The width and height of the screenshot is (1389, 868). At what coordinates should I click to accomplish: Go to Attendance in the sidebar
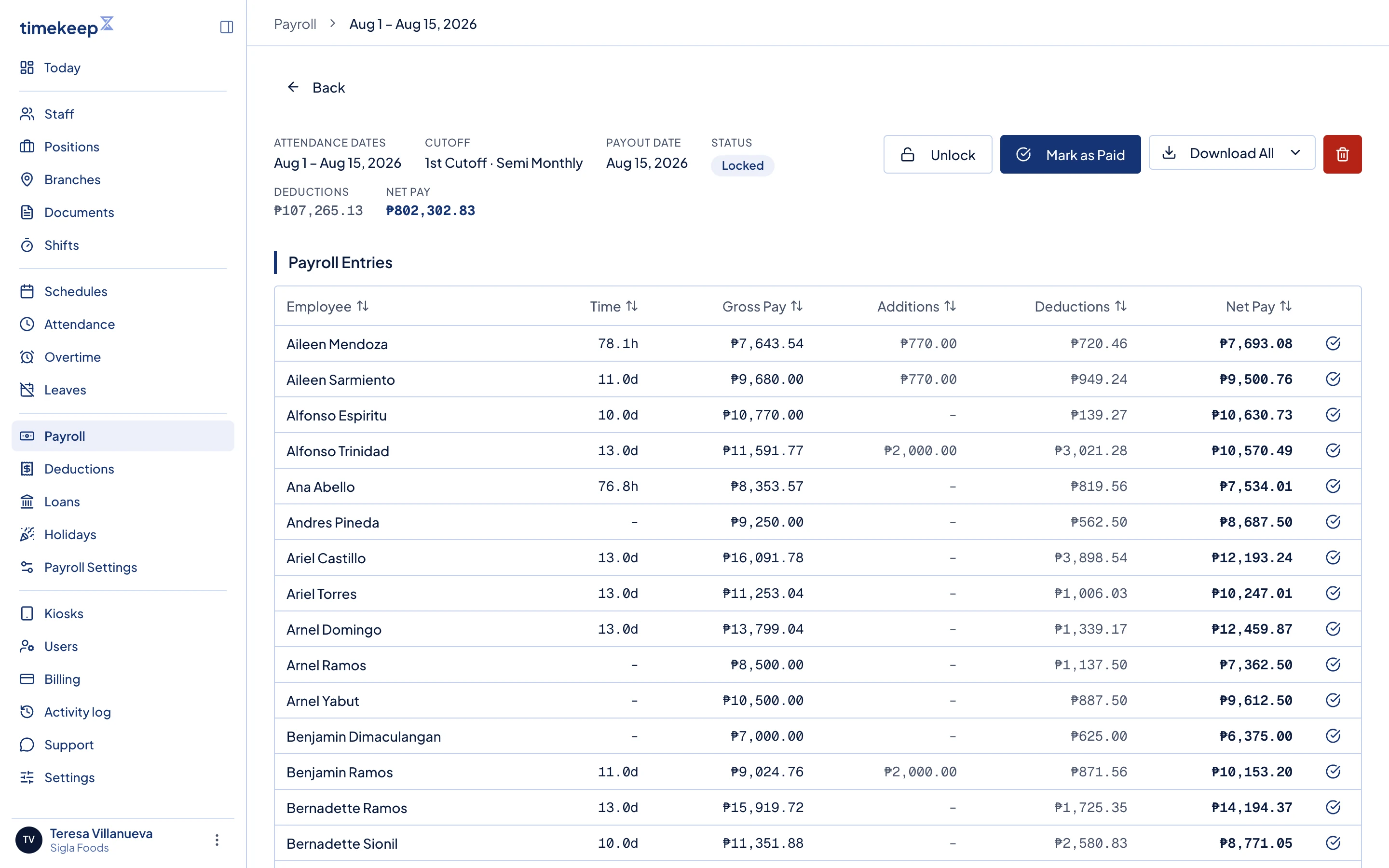tap(123, 325)
